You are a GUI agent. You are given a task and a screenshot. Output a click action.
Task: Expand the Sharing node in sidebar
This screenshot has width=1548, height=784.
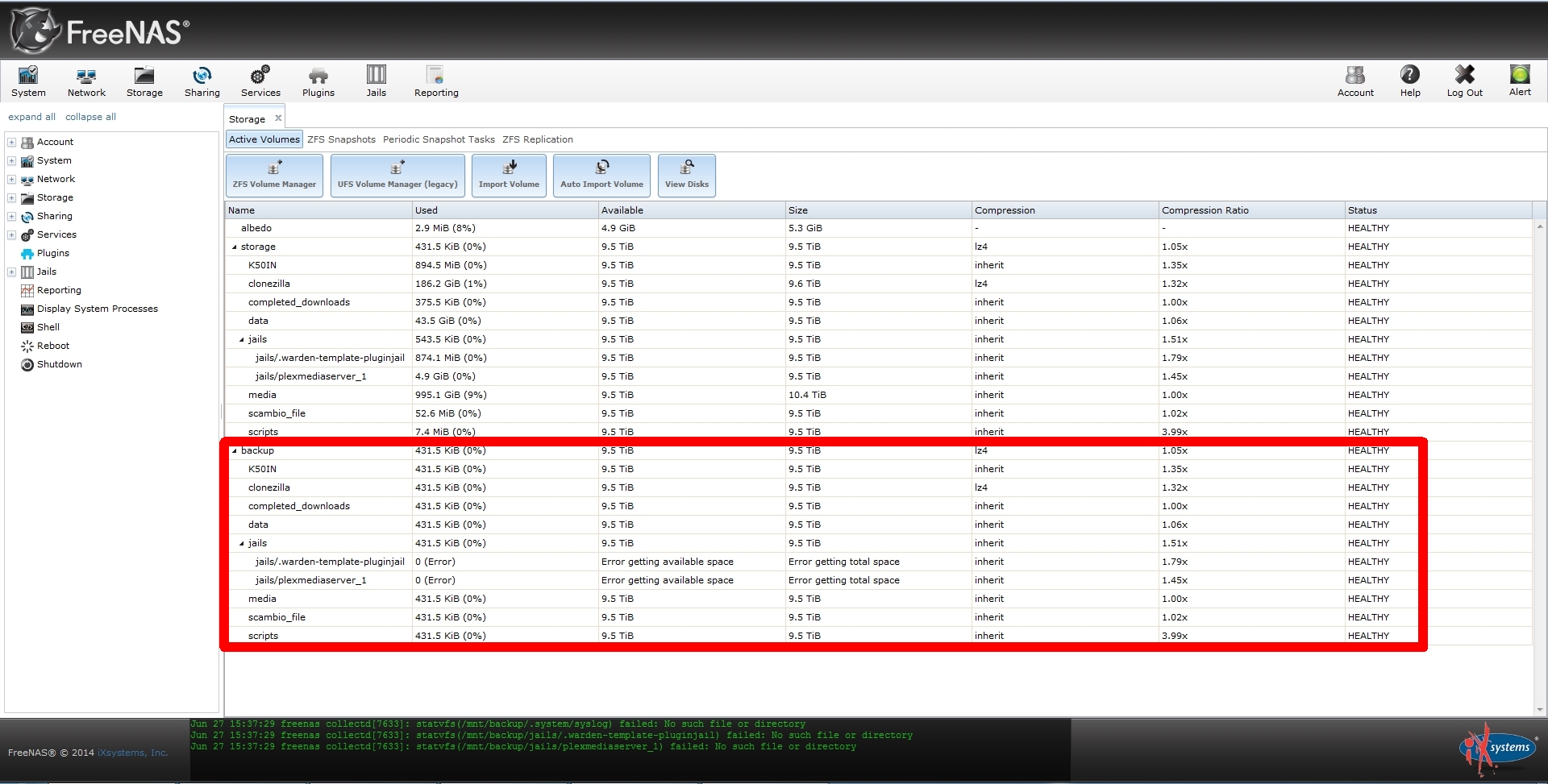(12, 216)
